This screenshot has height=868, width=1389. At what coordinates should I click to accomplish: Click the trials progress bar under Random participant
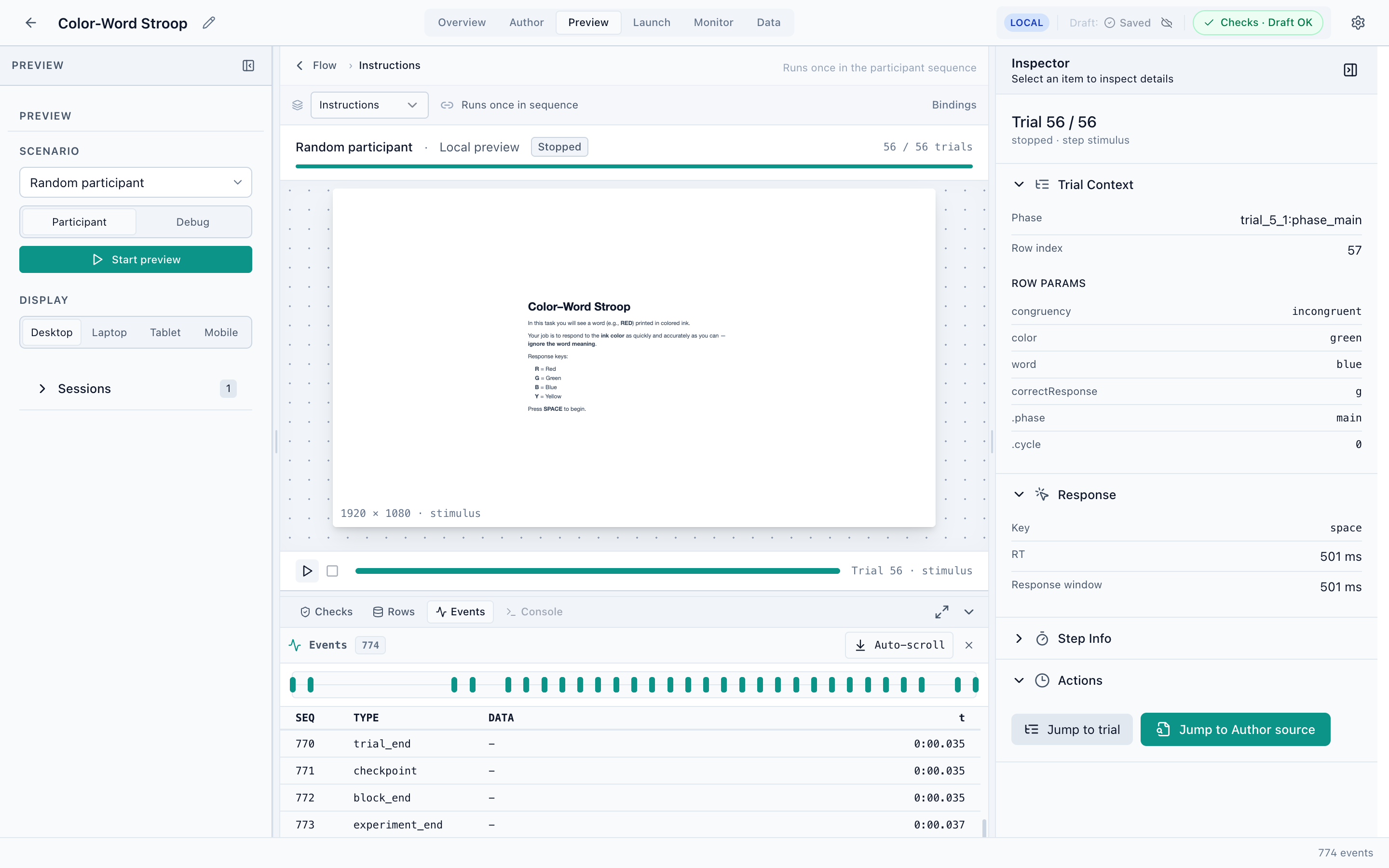[x=634, y=166]
